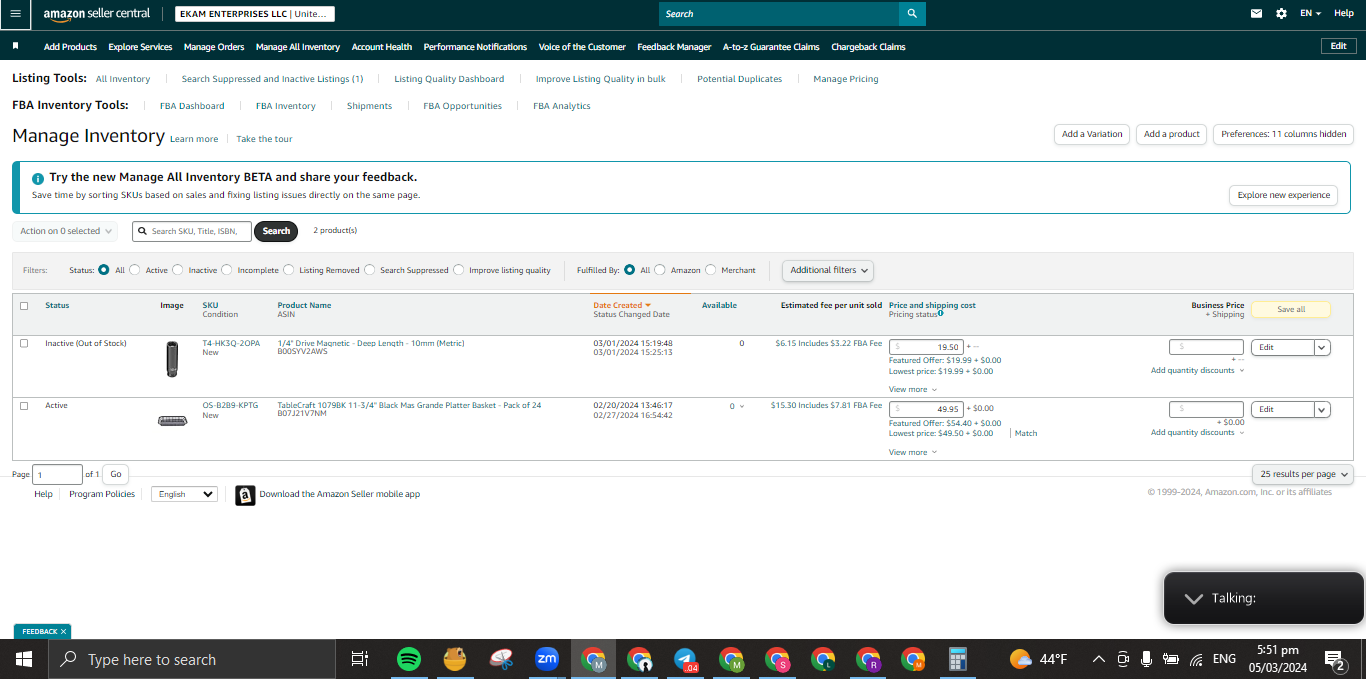Click the Date Created sort arrow
The width and height of the screenshot is (1366, 679).
pyautogui.click(x=648, y=305)
